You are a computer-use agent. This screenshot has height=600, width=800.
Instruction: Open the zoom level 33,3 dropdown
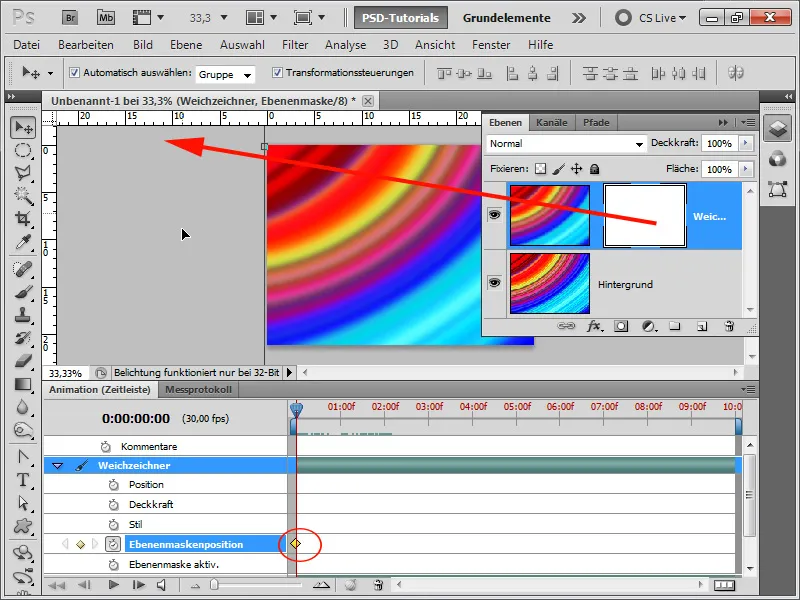pos(223,18)
